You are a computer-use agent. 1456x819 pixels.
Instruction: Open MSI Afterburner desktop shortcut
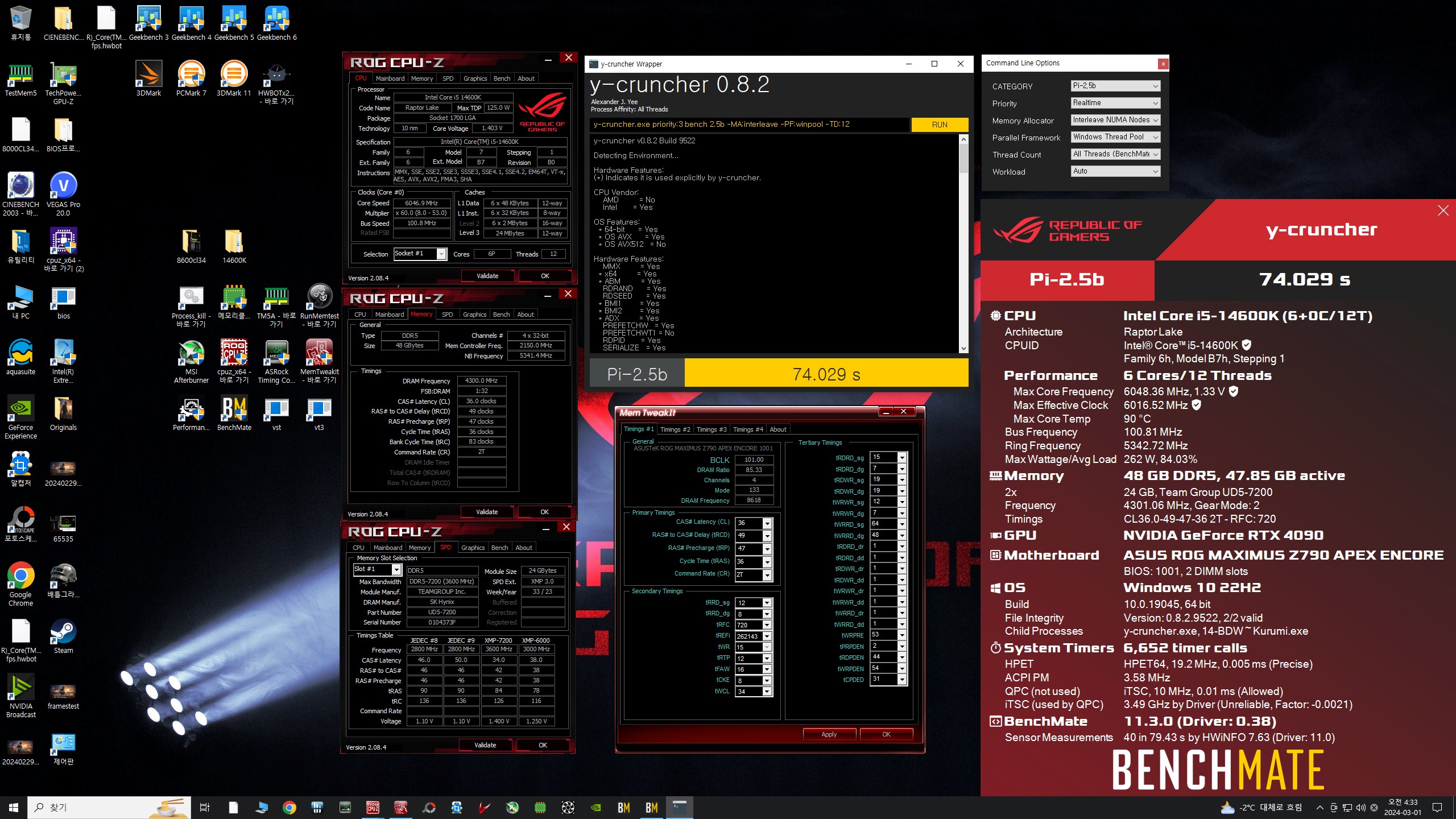coord(191,362)
